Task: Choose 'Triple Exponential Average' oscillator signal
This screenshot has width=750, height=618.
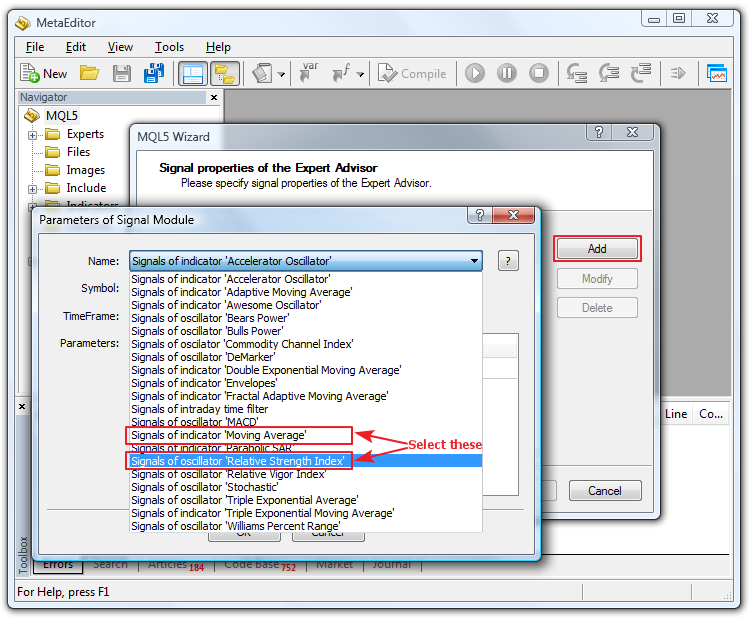Action: tap(306, 500)
